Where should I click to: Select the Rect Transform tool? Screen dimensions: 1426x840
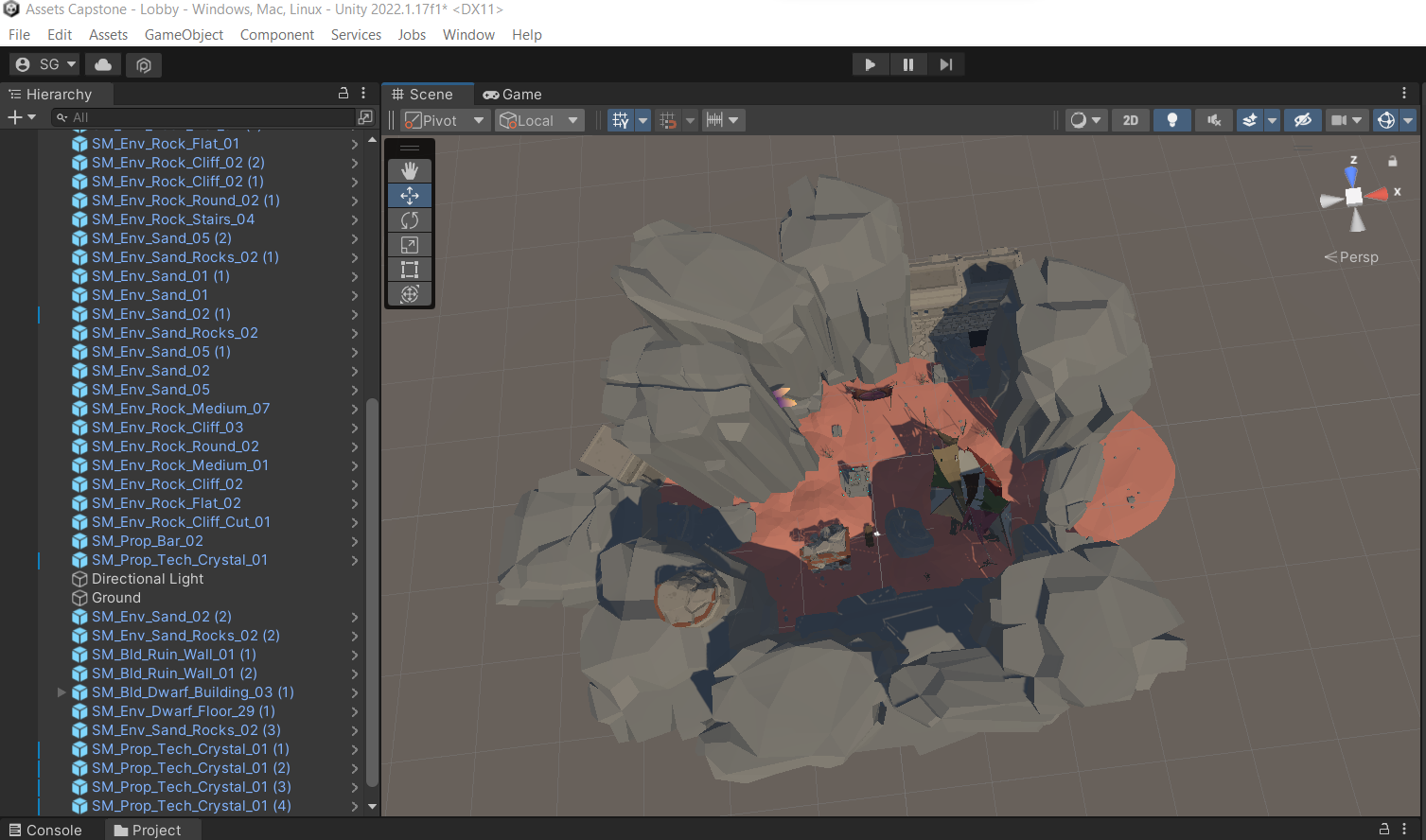coord(409,269)
